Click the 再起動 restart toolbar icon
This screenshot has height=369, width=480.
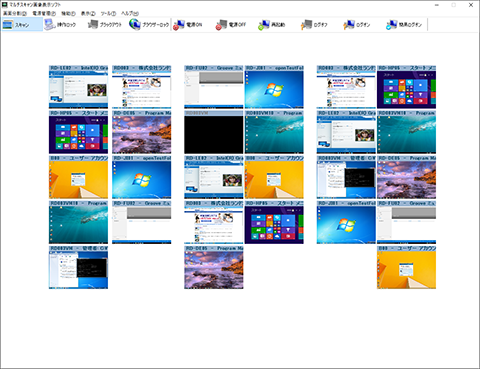click(x=271, y=25)
